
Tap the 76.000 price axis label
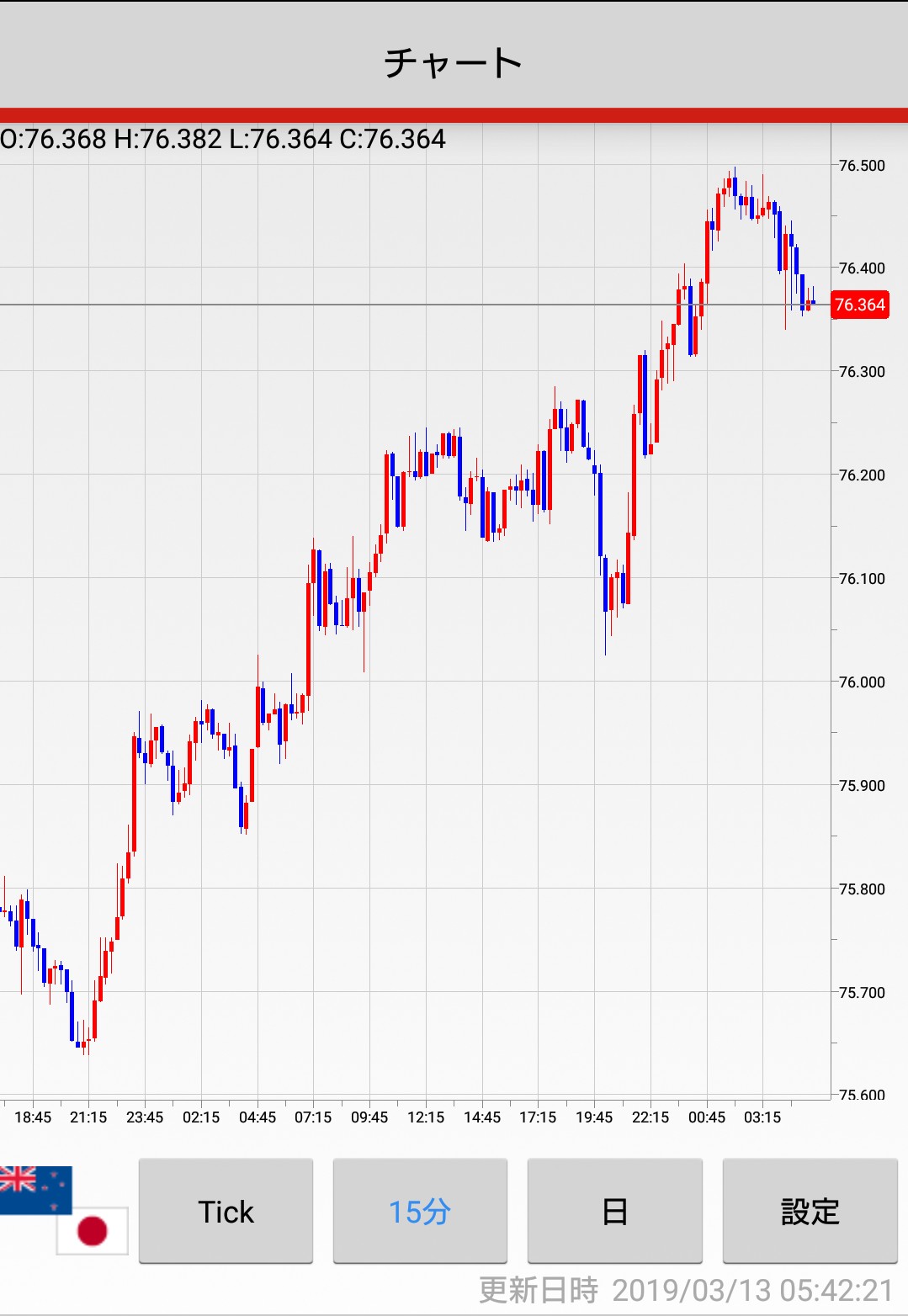pyautogui.click(x=862, y=682)
